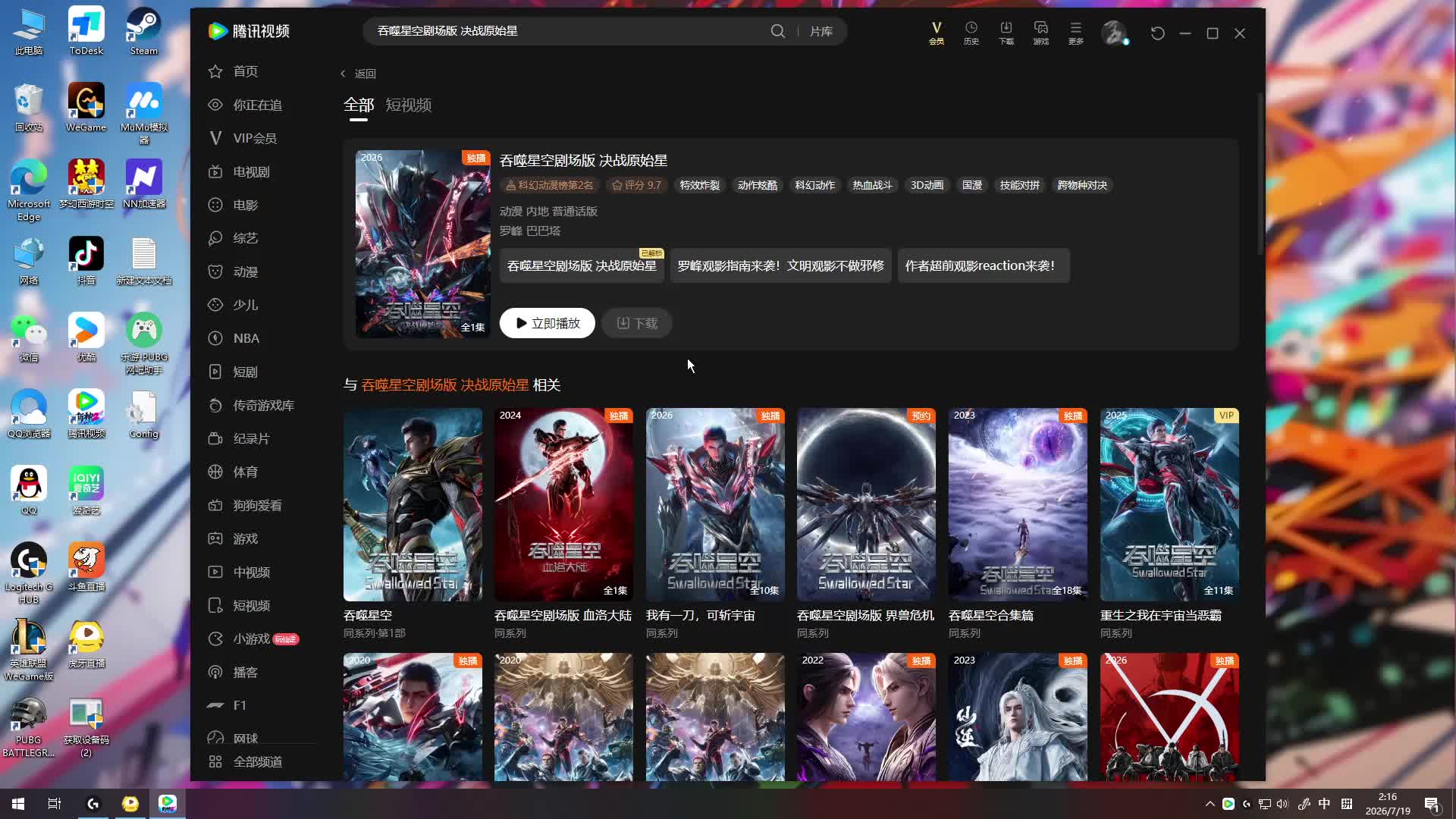Open the 历史 history icon

point(971,33)
